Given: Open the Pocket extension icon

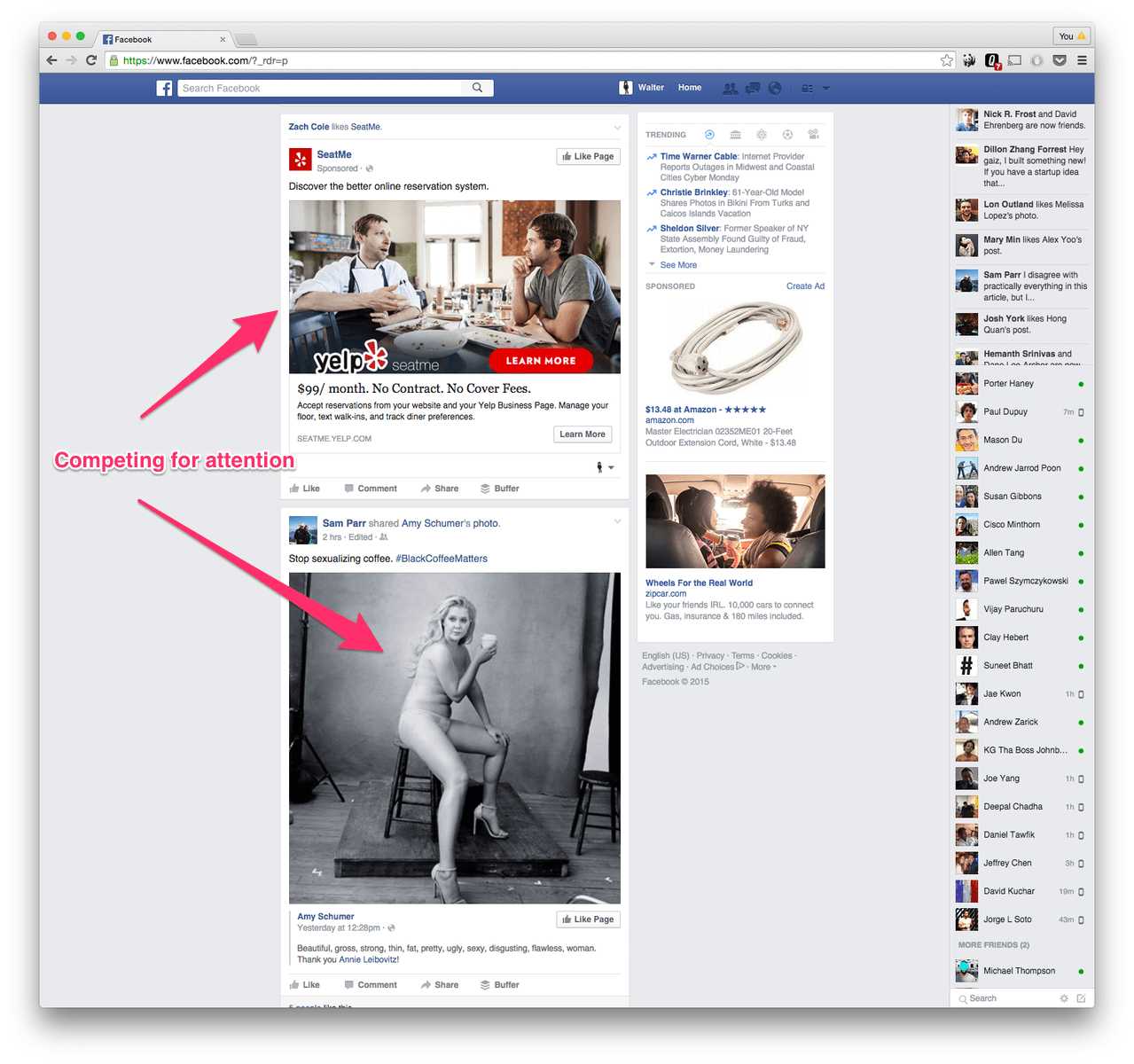Looking at the screenshot, I should pos(1060,60).
